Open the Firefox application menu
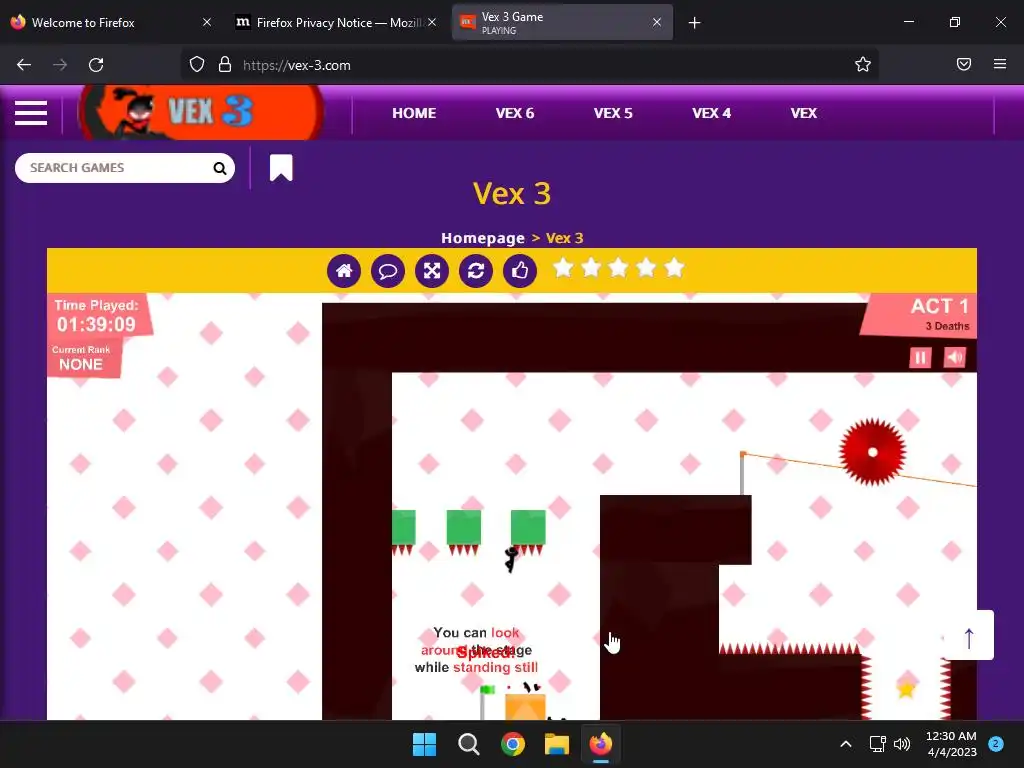Screen dimensions: 1024x768 click(1000, 65)
